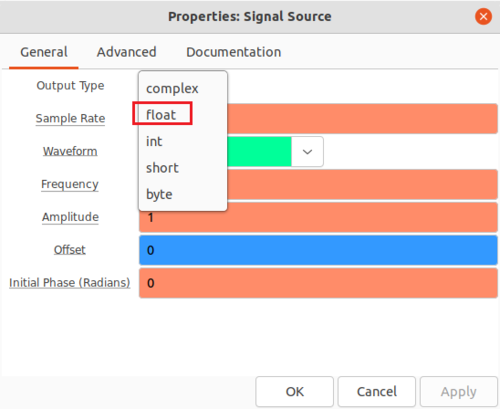Image resolution: width=500 pixels, height=409 pixels.
Task: Edit the Amplitude field showing 1
Action: pos(318,217)
